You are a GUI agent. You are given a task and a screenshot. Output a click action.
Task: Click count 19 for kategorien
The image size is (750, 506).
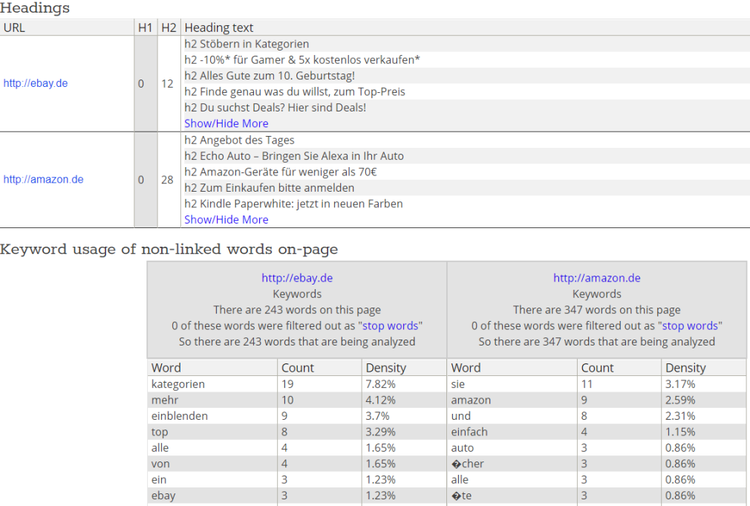(x=287, y=384)
